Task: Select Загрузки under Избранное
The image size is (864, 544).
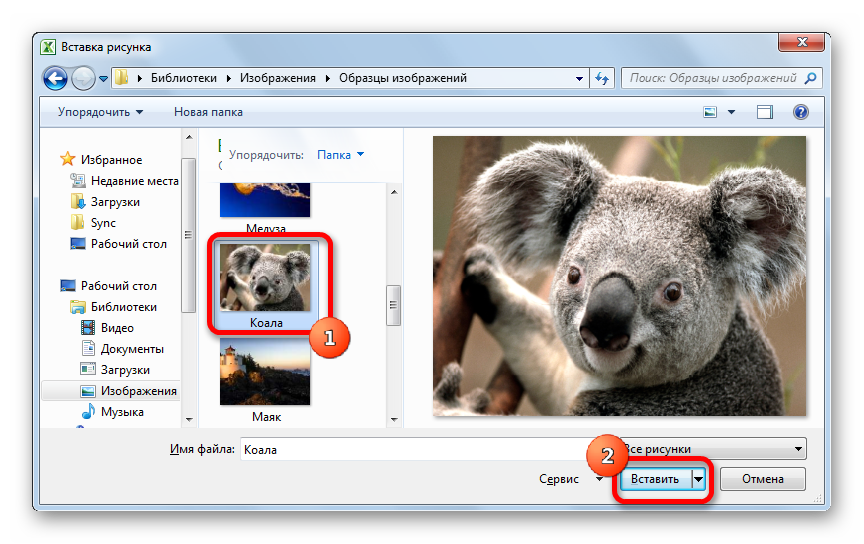Action: tap(115, 202)
